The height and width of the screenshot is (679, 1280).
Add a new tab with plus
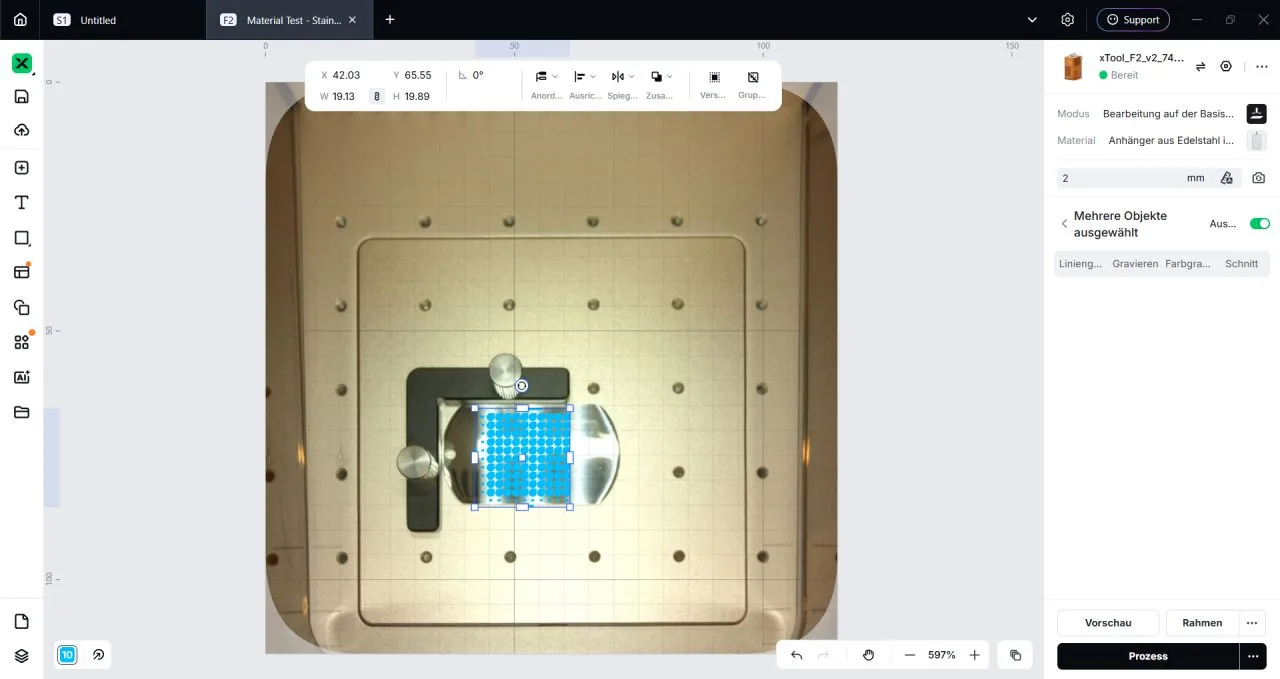[x=390, y=19]
